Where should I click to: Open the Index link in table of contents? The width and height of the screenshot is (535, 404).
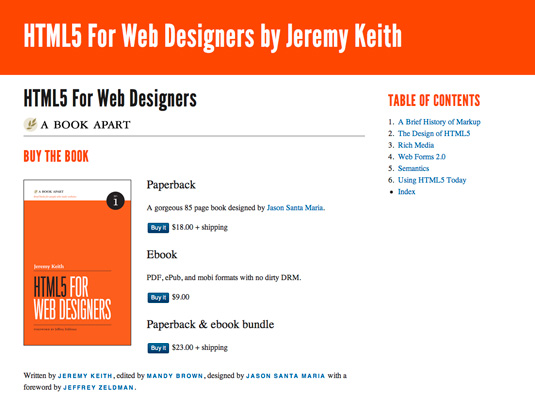406,191
